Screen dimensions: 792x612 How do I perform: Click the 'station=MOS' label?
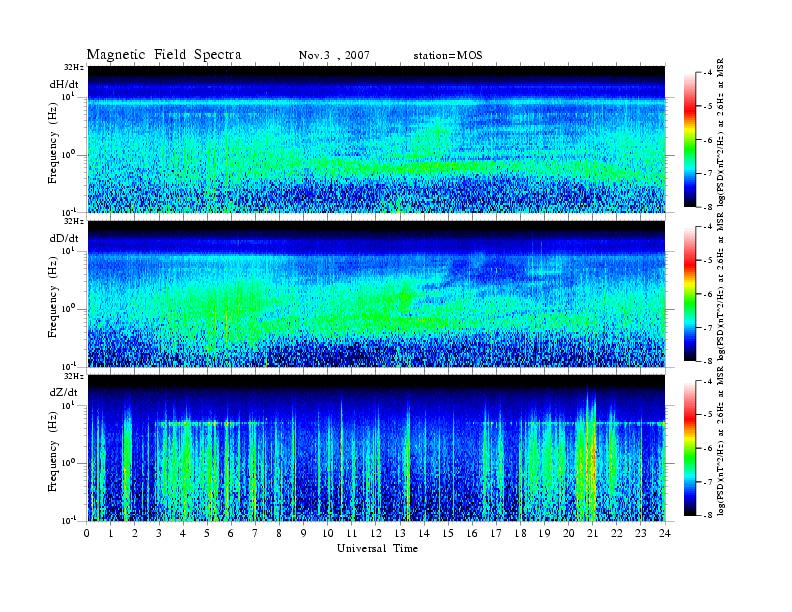(x=448, y=56)
